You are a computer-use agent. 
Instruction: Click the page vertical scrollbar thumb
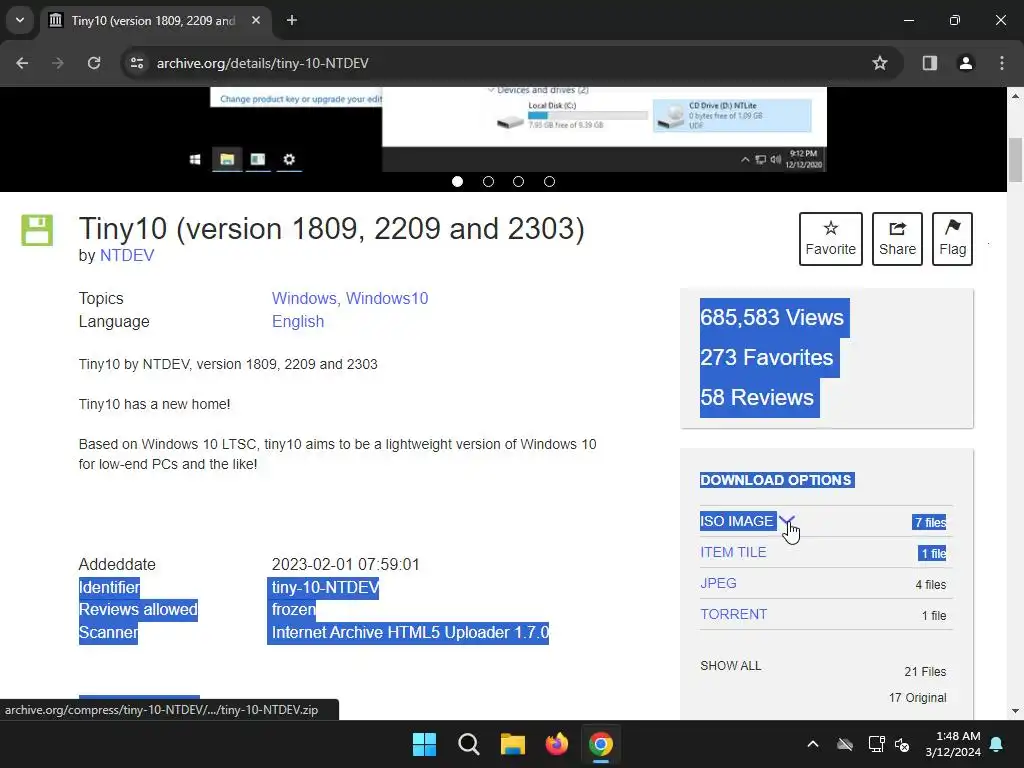pos(1016,160)
